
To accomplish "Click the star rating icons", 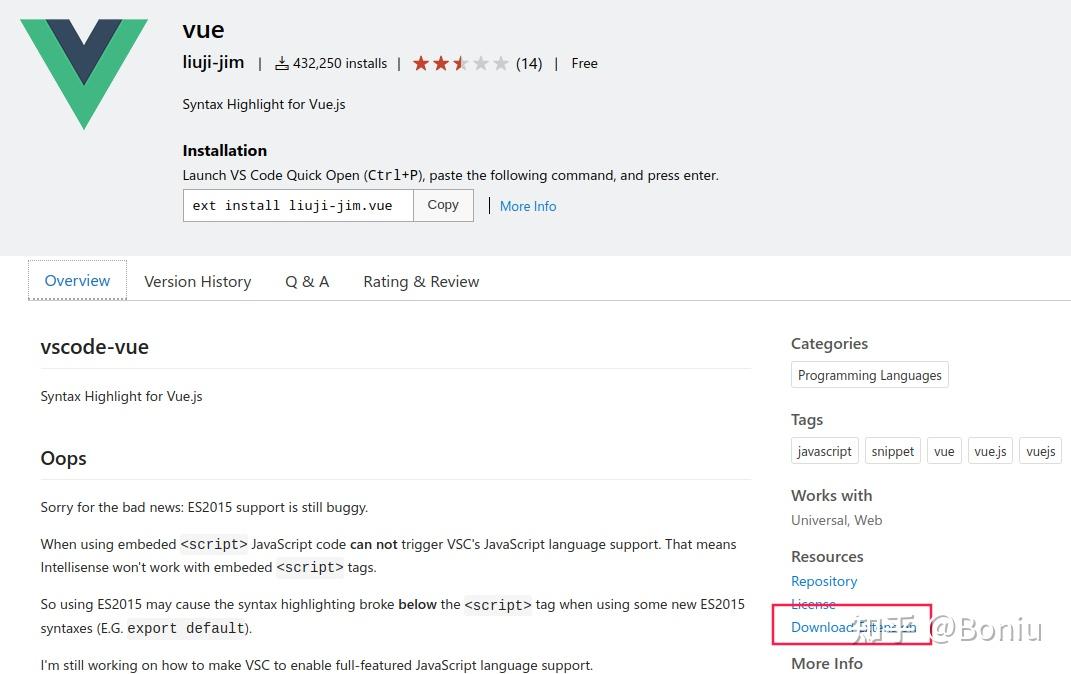I will point(460,64).
